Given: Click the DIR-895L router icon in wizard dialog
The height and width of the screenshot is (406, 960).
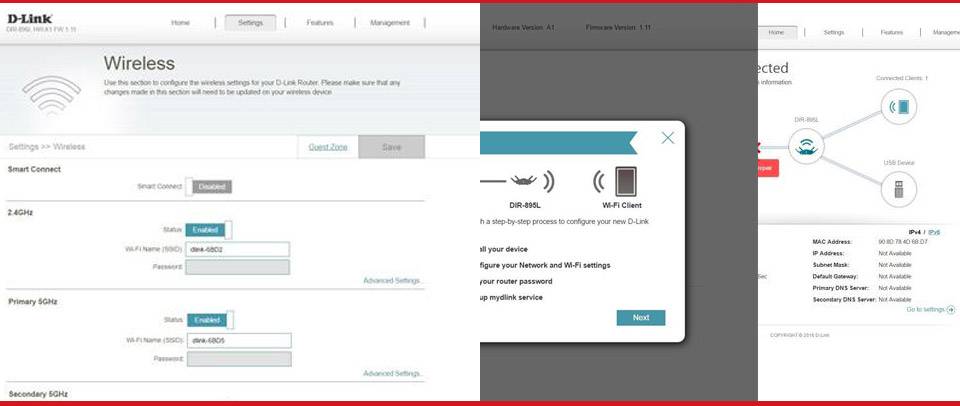Looking at the screenshot, I should click(523, 180).
